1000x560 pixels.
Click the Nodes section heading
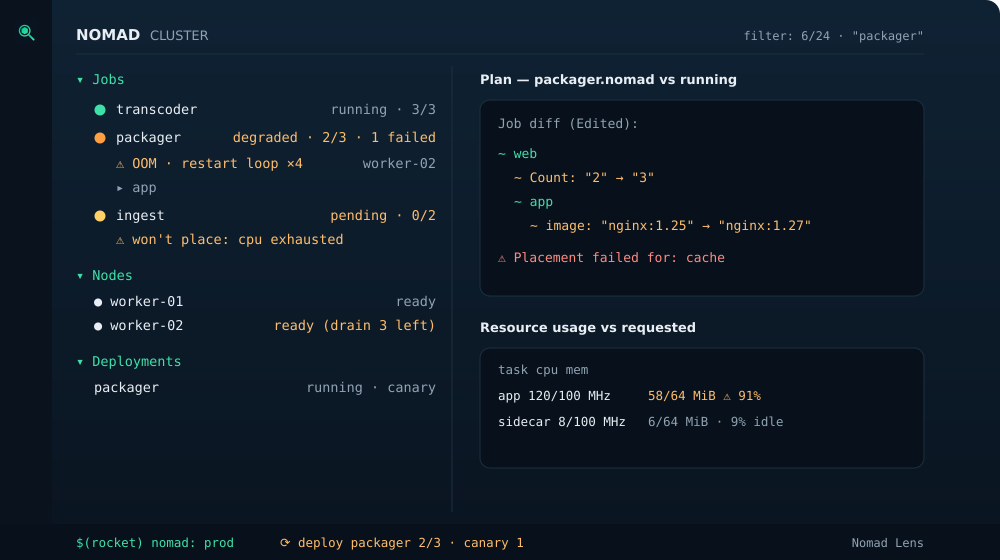pos(112,276)
